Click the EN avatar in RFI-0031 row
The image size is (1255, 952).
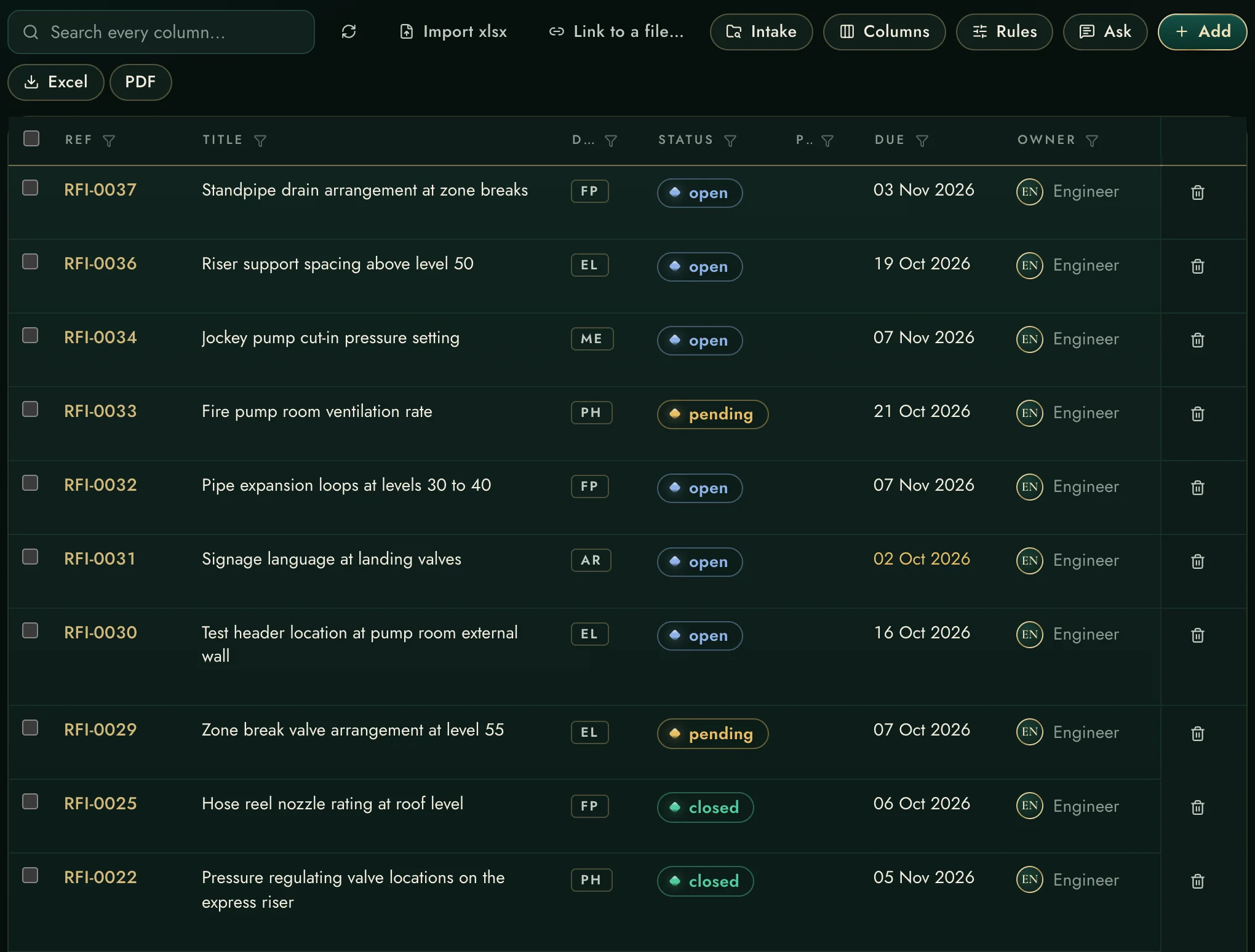(x=1030, y=560)
